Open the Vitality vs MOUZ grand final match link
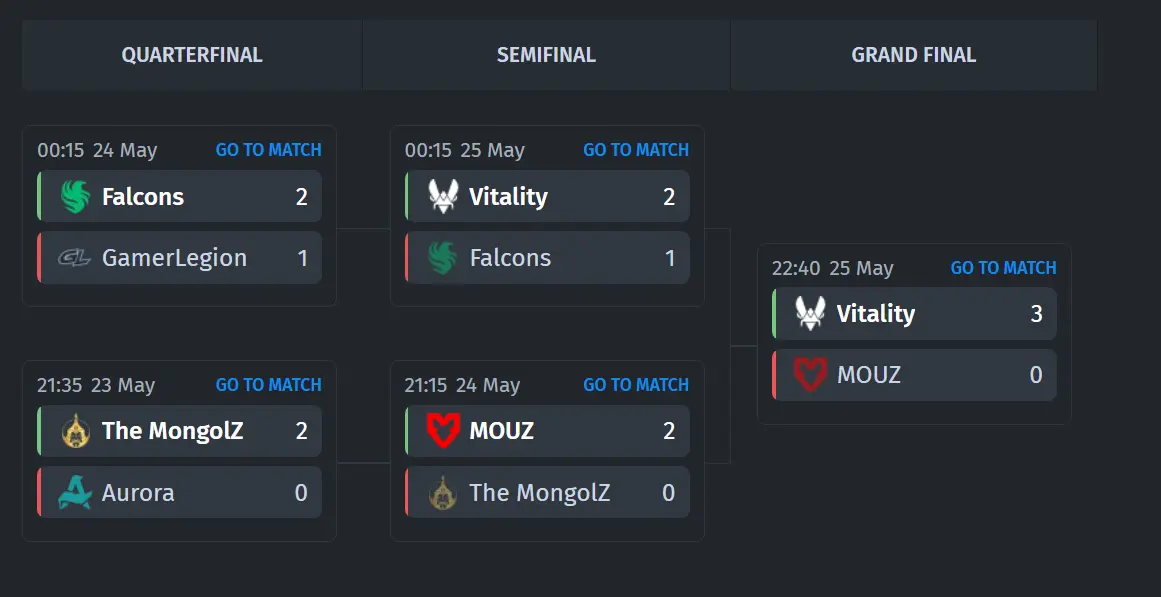 1003,268
